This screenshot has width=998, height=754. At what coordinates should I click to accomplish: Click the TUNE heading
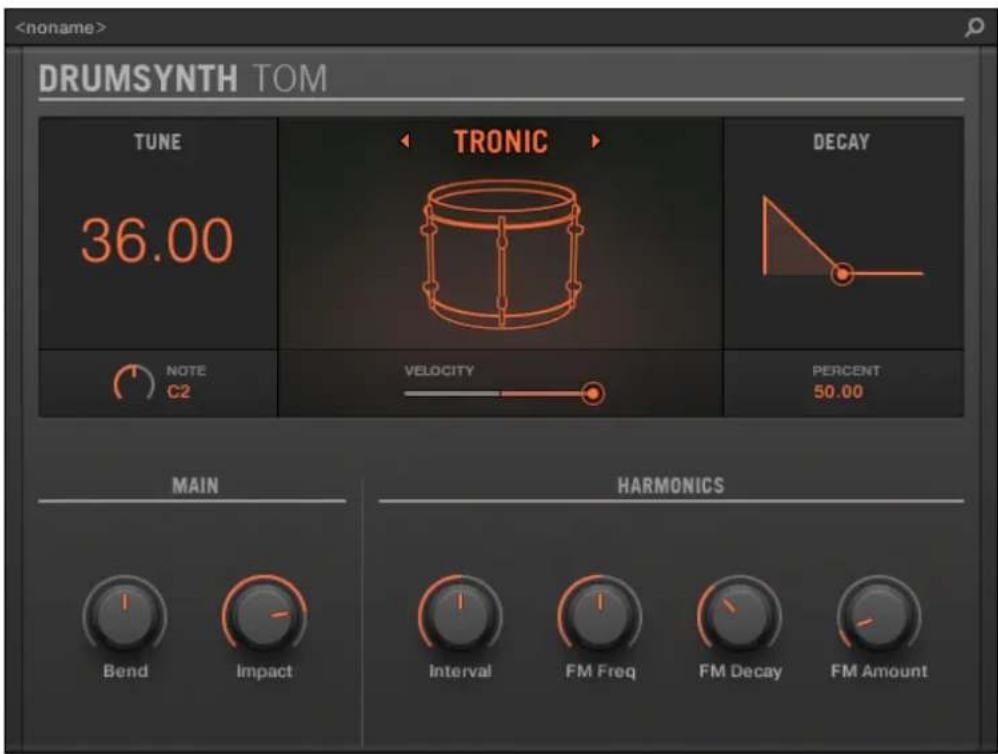coord(158,142)
